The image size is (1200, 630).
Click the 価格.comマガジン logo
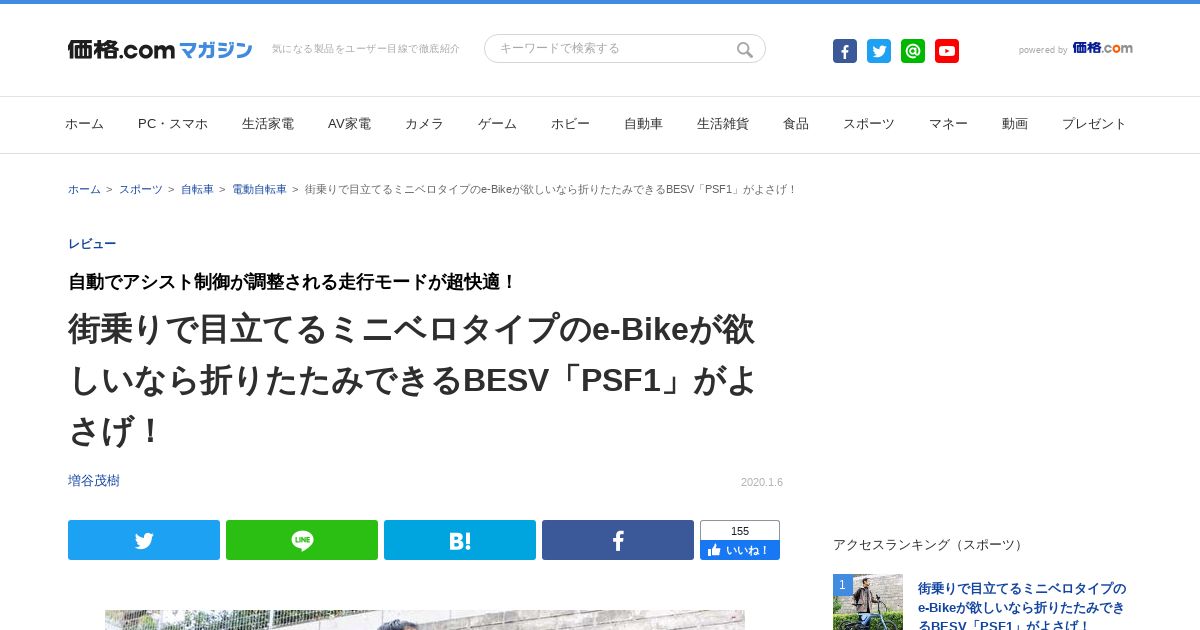(160, 49)
